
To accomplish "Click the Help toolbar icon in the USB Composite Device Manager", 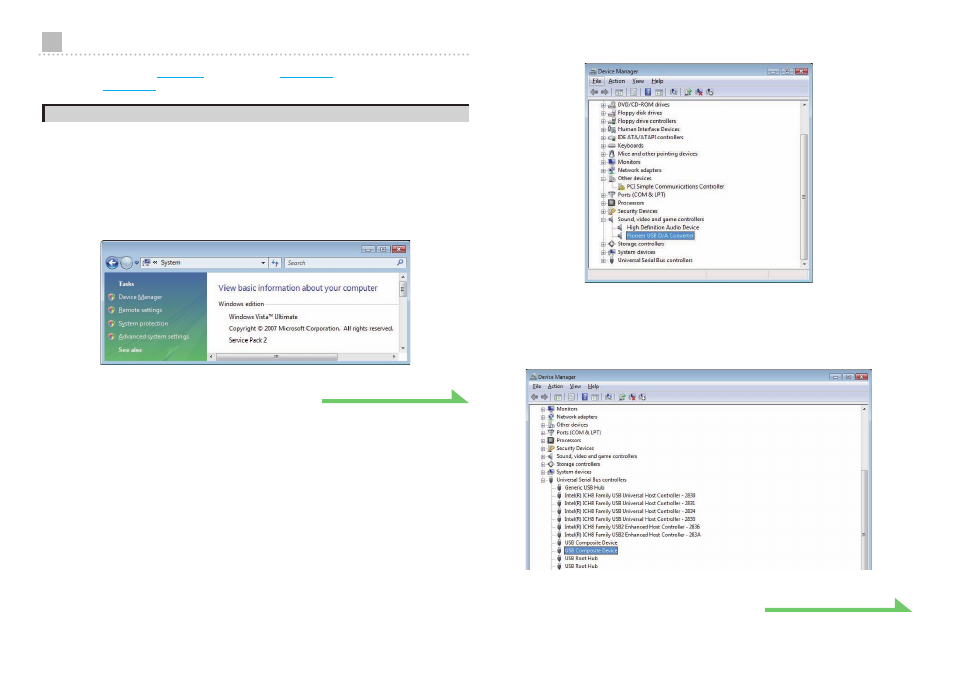I will click(585, 397).
